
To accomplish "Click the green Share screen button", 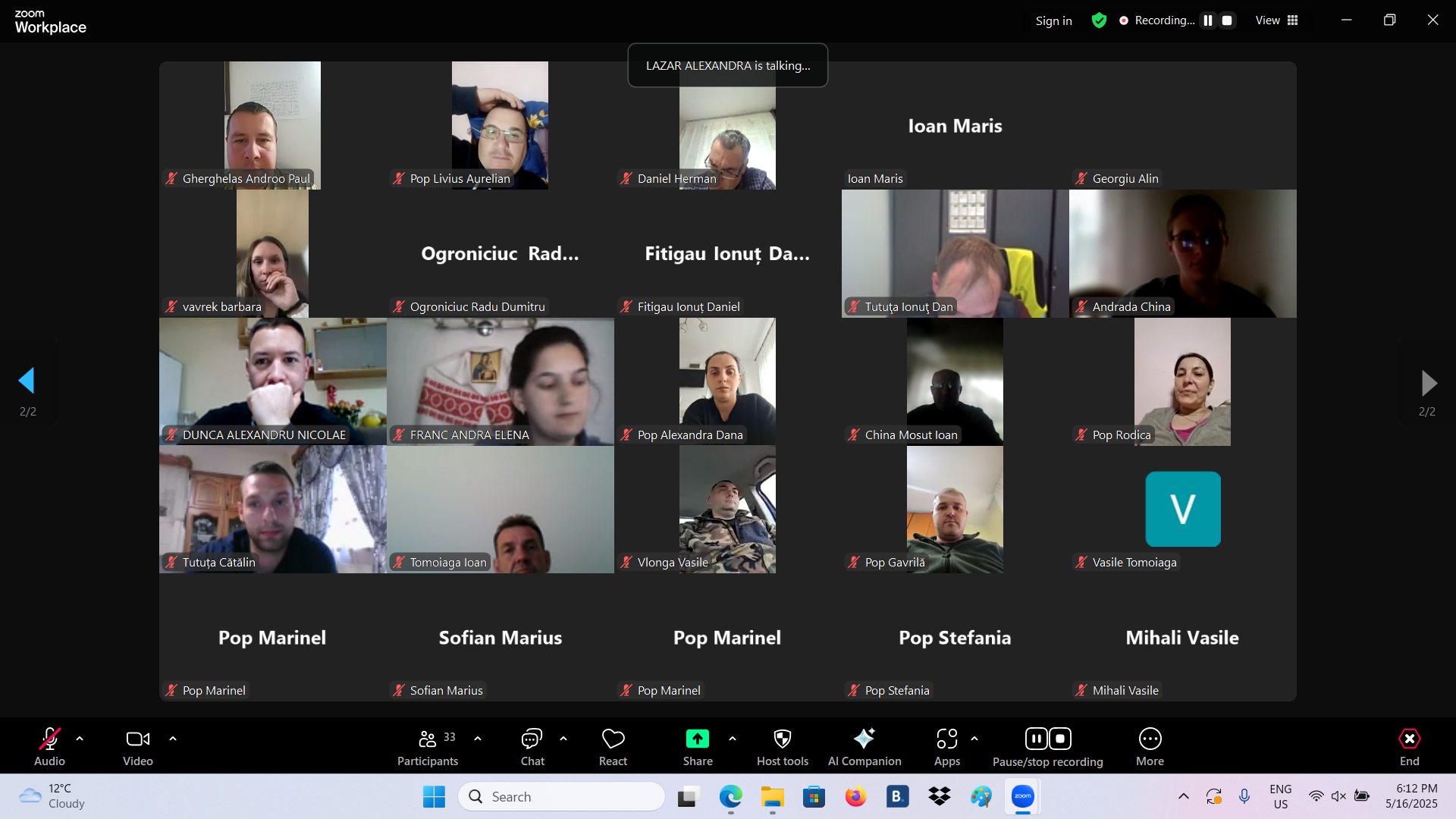I will tap(697, 739).
